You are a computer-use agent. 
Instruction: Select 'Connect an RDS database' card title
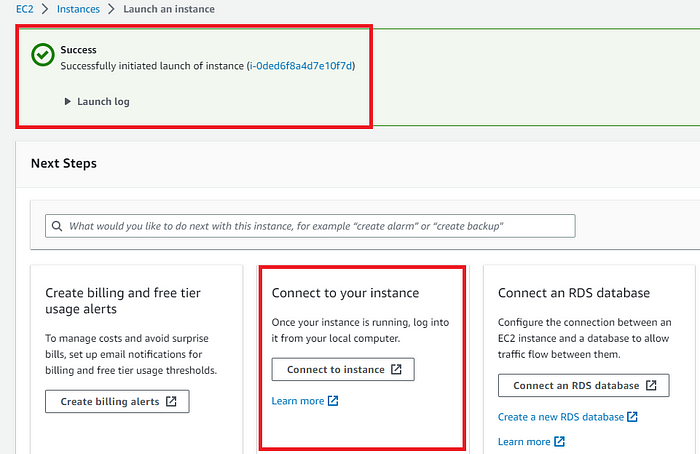(x=574, y=293)
